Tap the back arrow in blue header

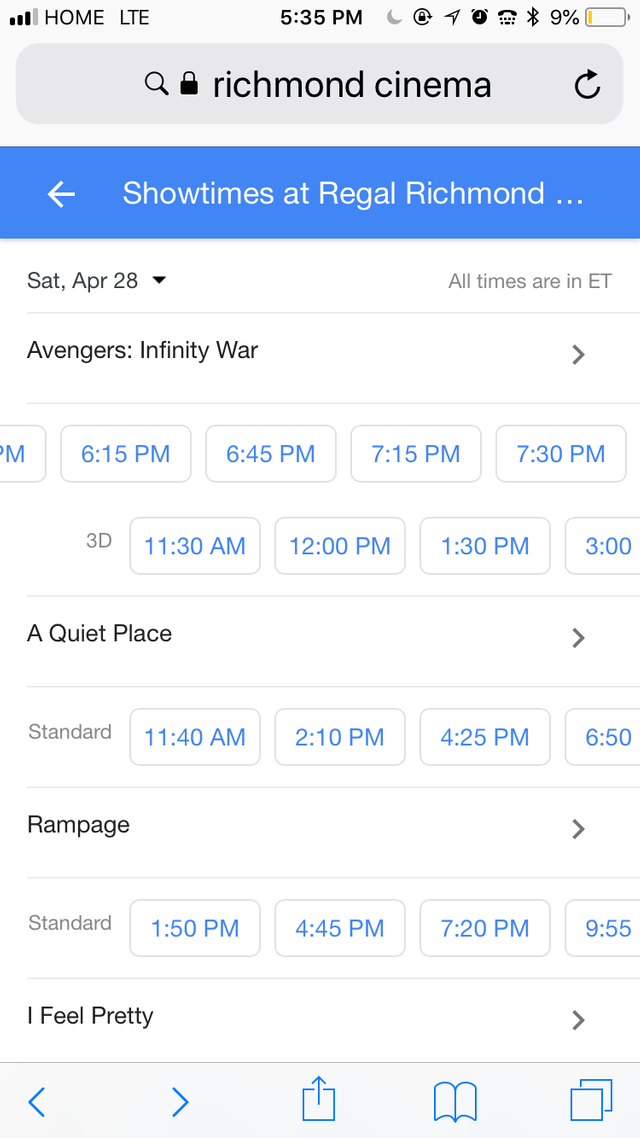[x=61, y=194]
